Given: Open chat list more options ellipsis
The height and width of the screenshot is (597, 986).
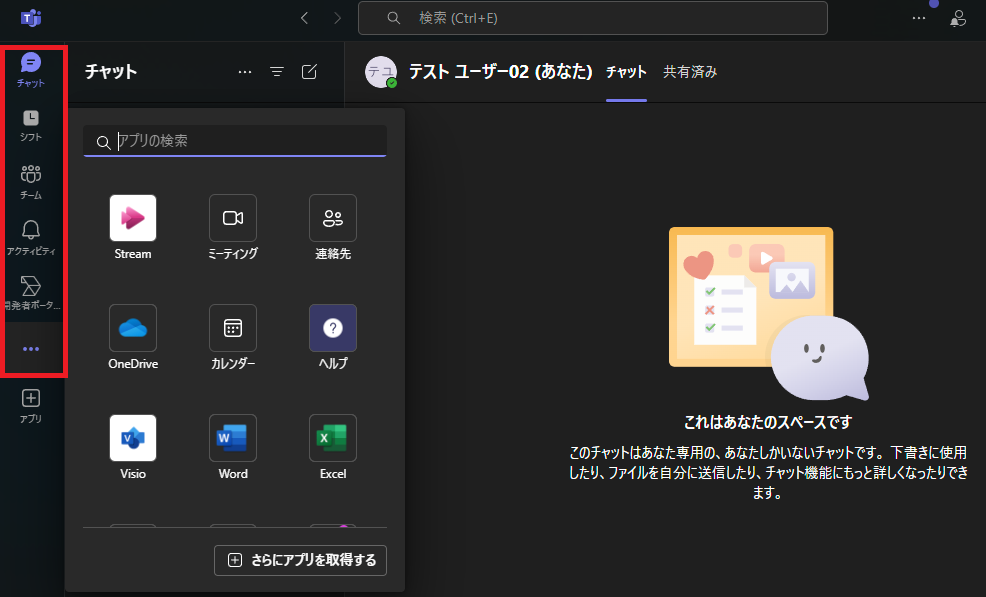Looking at the screenshot, I should tap(245, 72).
